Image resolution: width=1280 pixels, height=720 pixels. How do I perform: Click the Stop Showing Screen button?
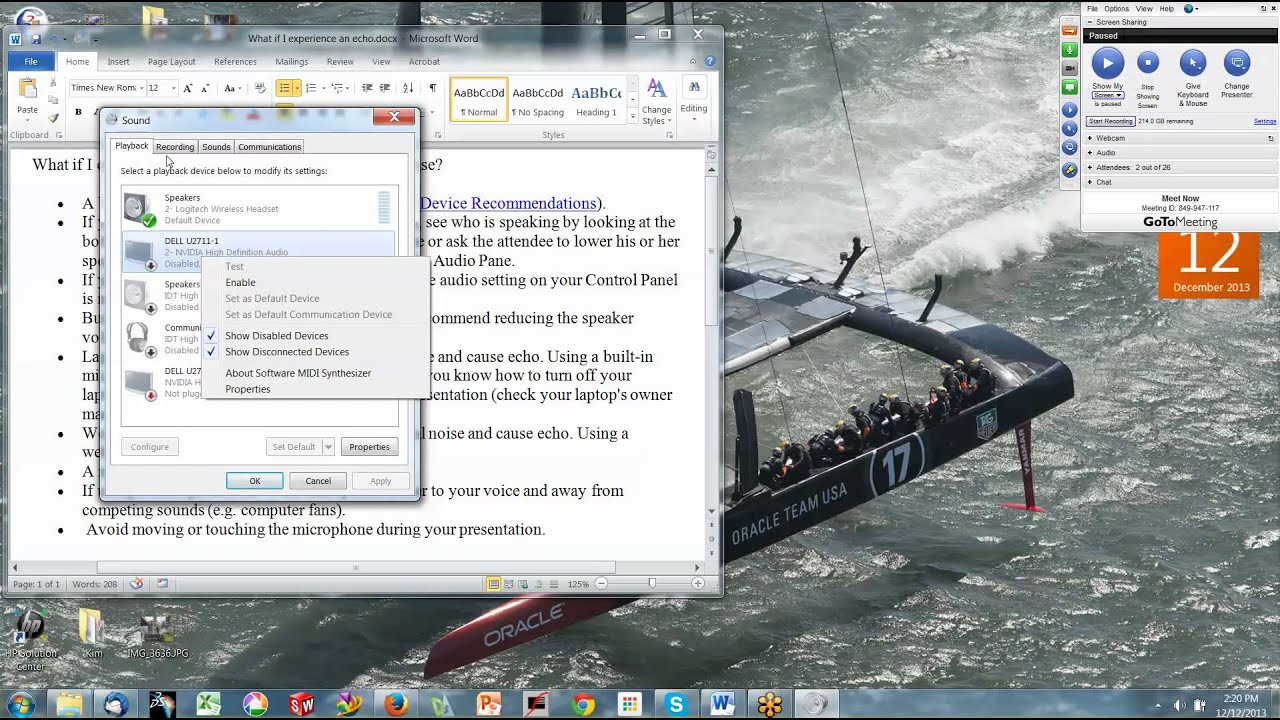[1148, 63]
